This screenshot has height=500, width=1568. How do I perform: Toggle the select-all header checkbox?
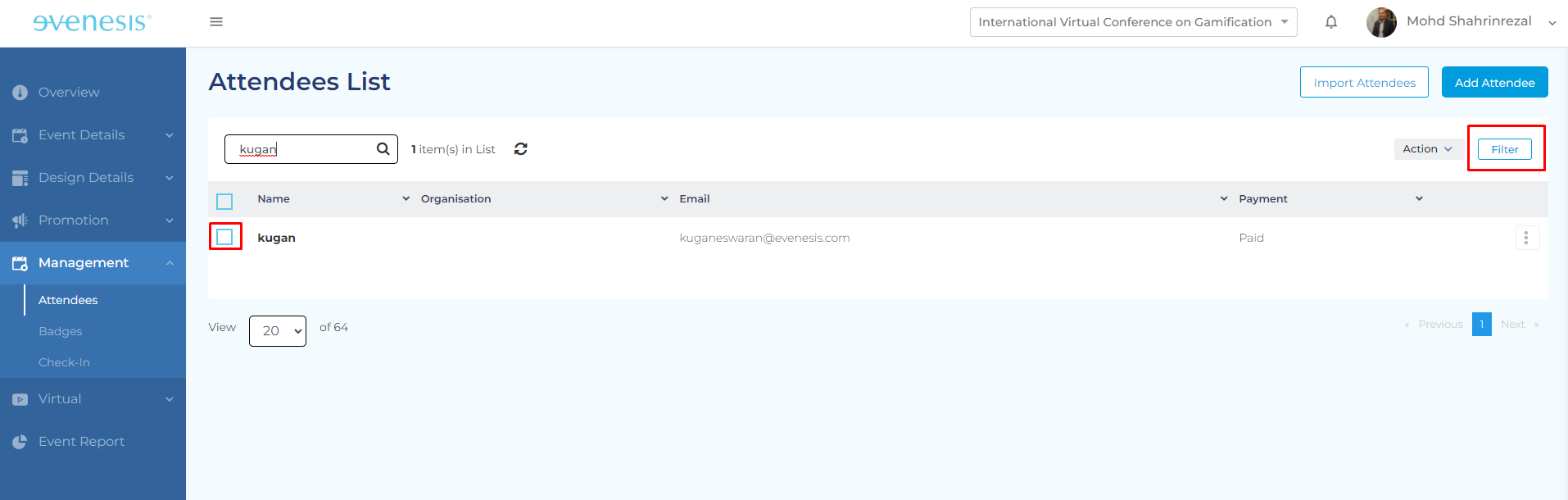coord(224,201)
